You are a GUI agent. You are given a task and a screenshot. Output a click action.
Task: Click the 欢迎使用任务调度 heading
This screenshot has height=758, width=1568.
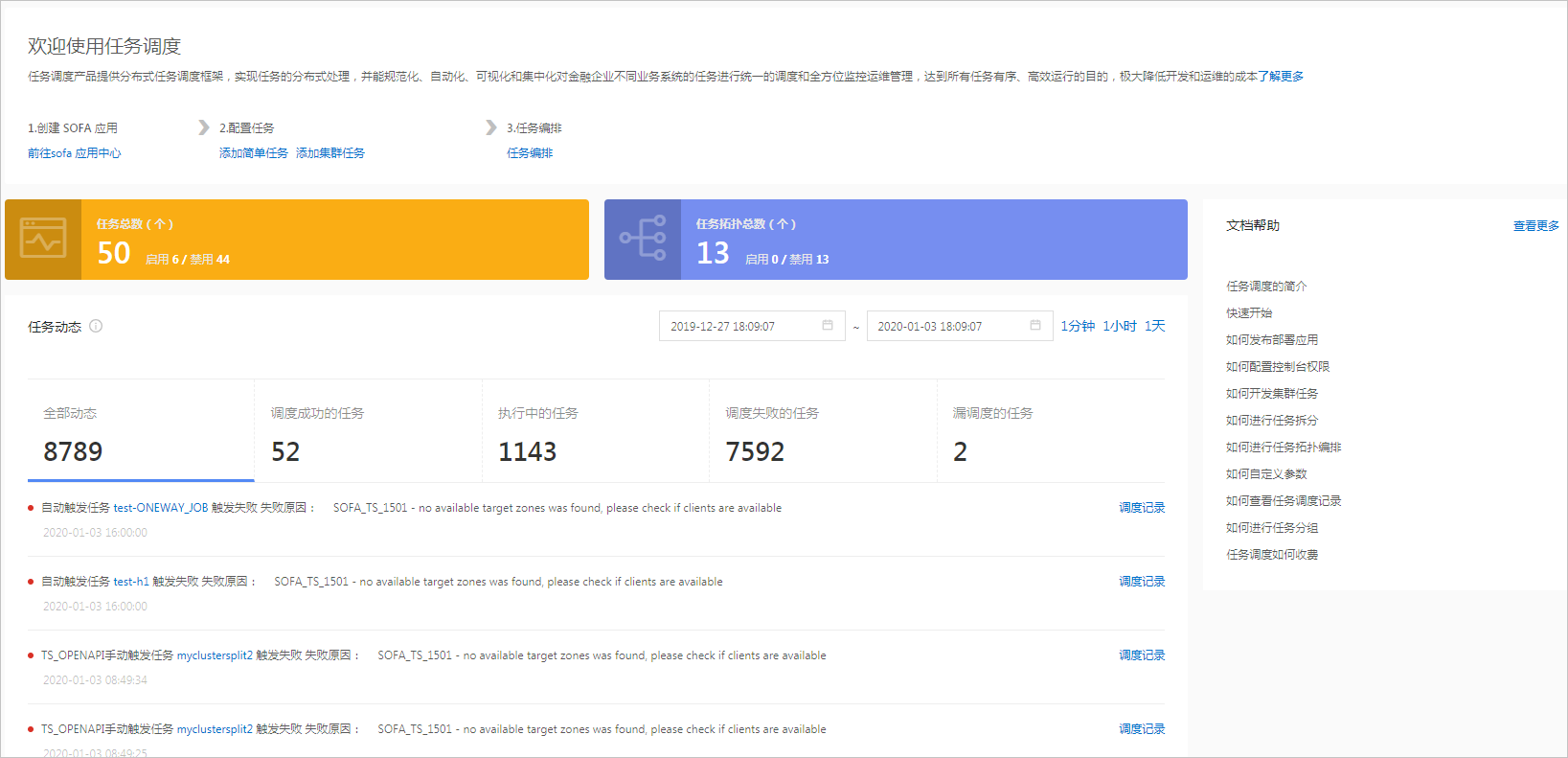pyautogui.click(x=104, y=46)
